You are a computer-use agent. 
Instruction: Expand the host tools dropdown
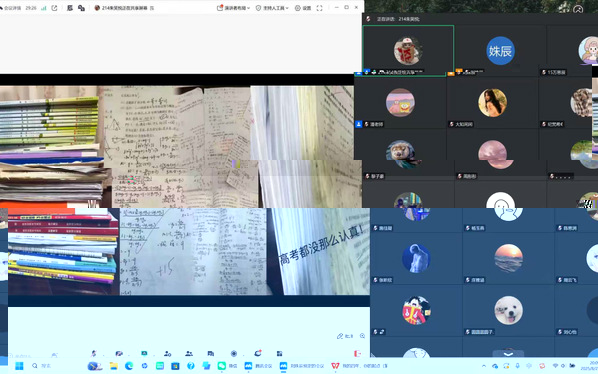272,8
